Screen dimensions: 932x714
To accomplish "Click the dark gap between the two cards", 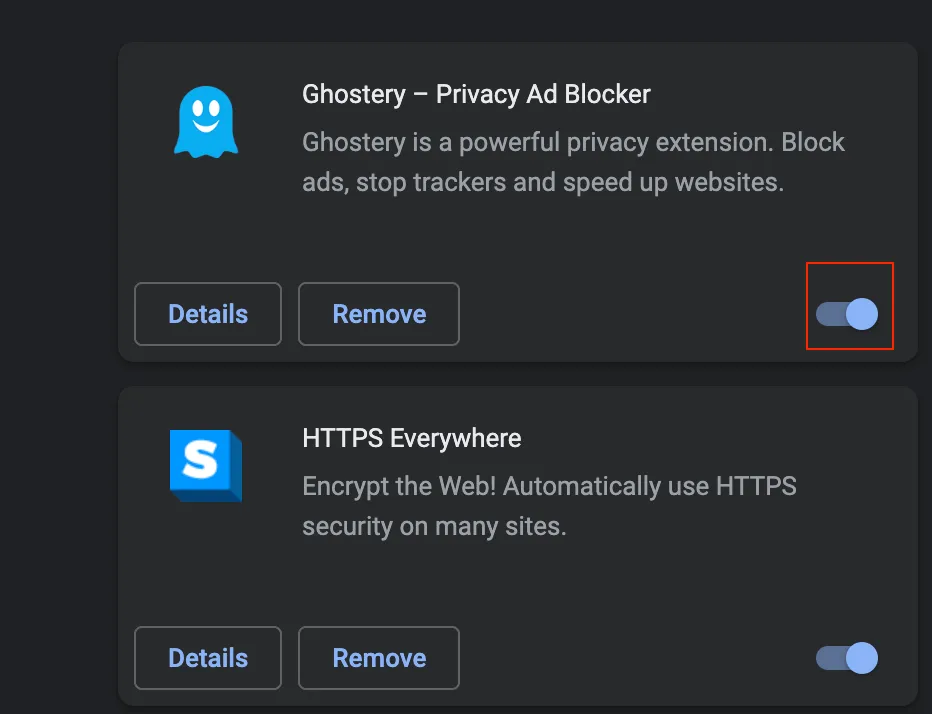I will click(517, 374).
